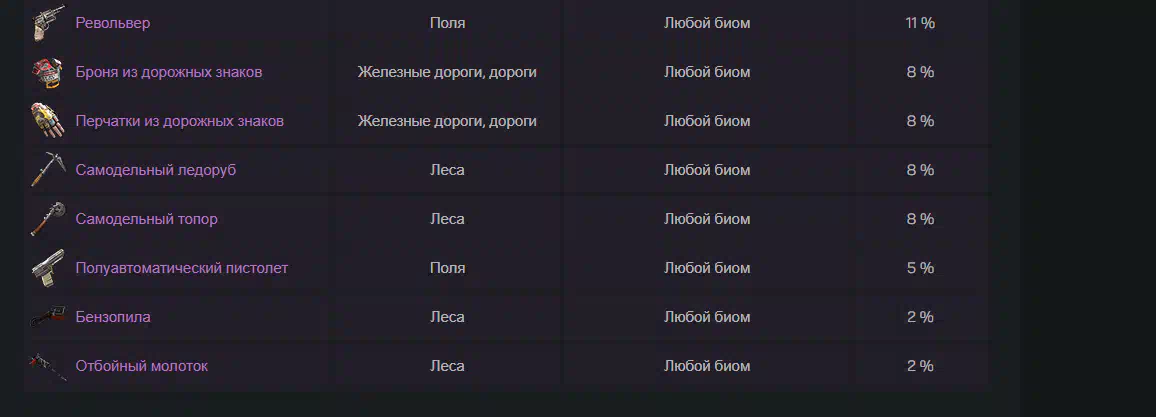Open the Броня из дорожных знаков link

coord(169,72)
